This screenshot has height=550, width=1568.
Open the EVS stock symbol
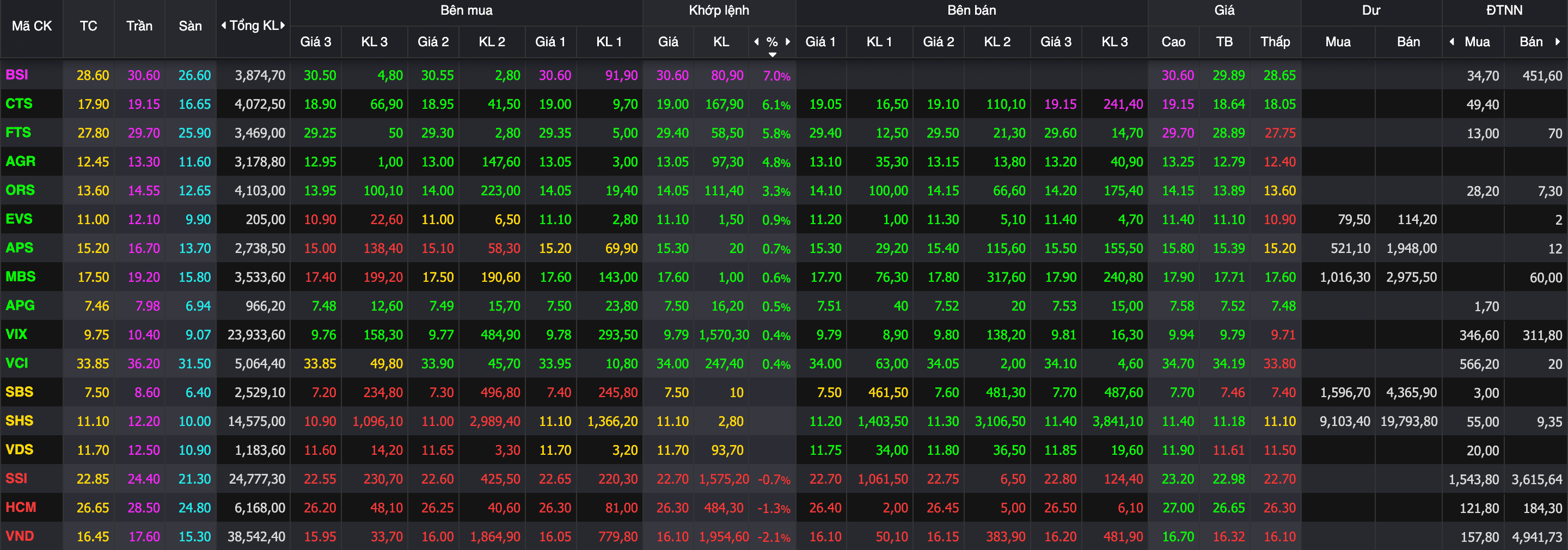19,218
